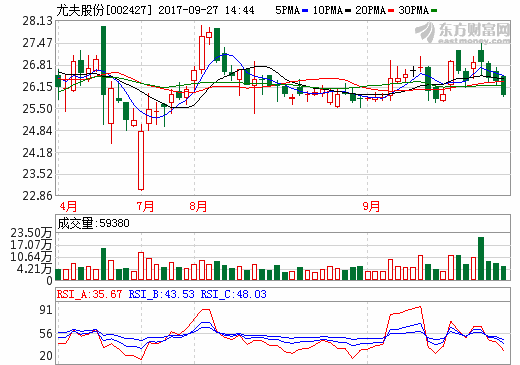
Task: Click the tallest green volume bar in late September
Action: click(x=481, y=258)
